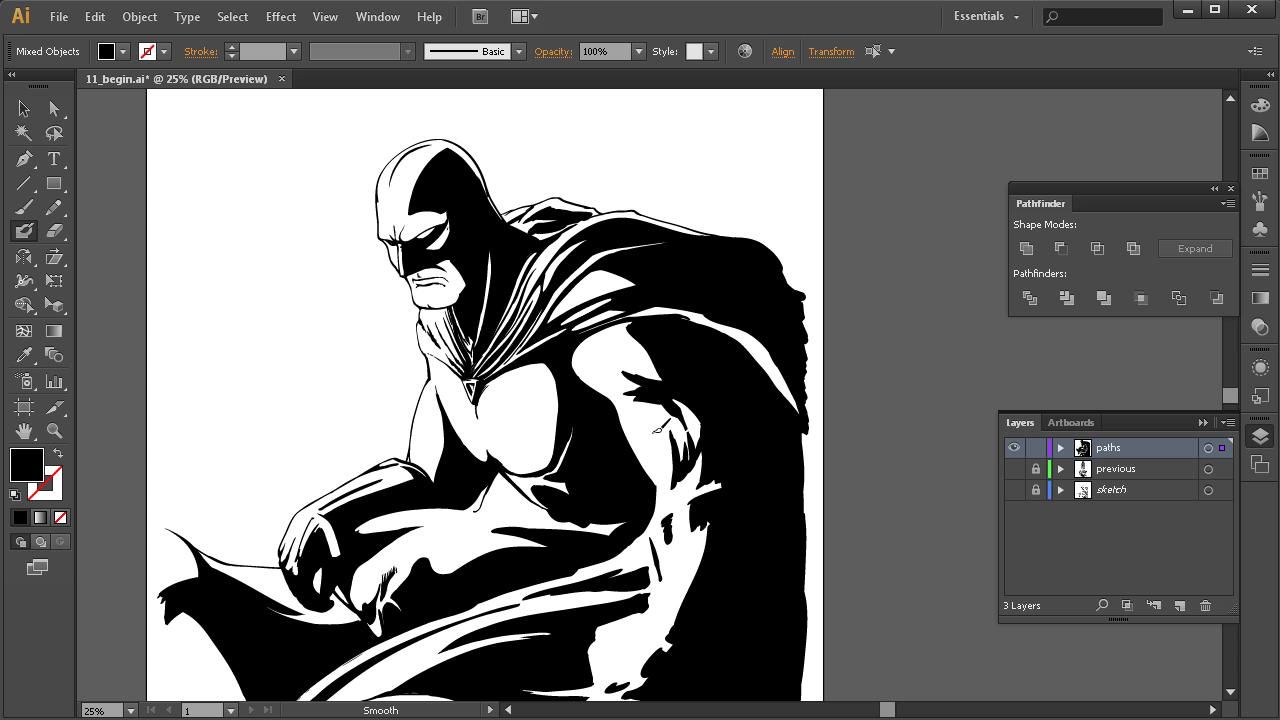Select the Line Segment tool

click(x=24, y=184)
